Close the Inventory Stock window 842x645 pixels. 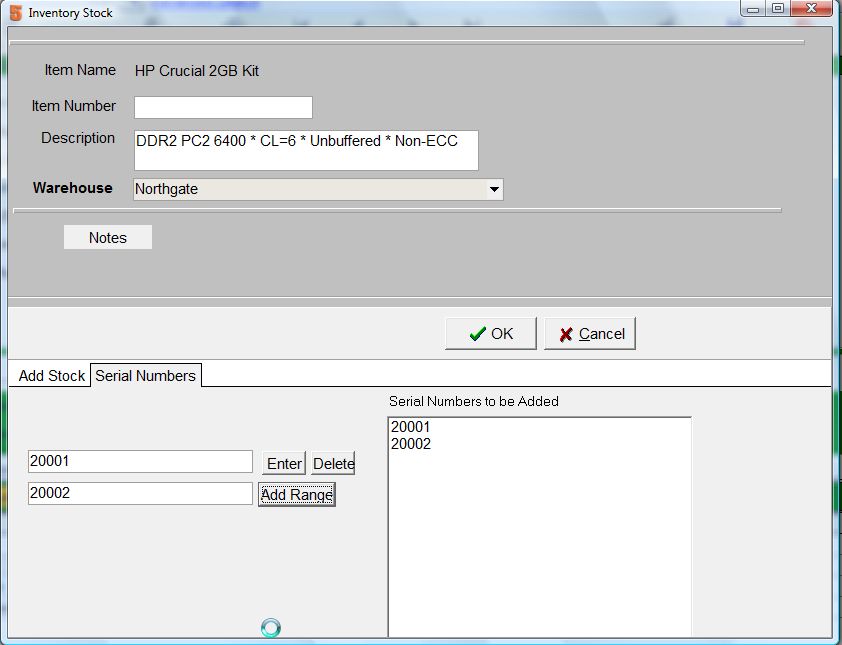tap(811, 9)
